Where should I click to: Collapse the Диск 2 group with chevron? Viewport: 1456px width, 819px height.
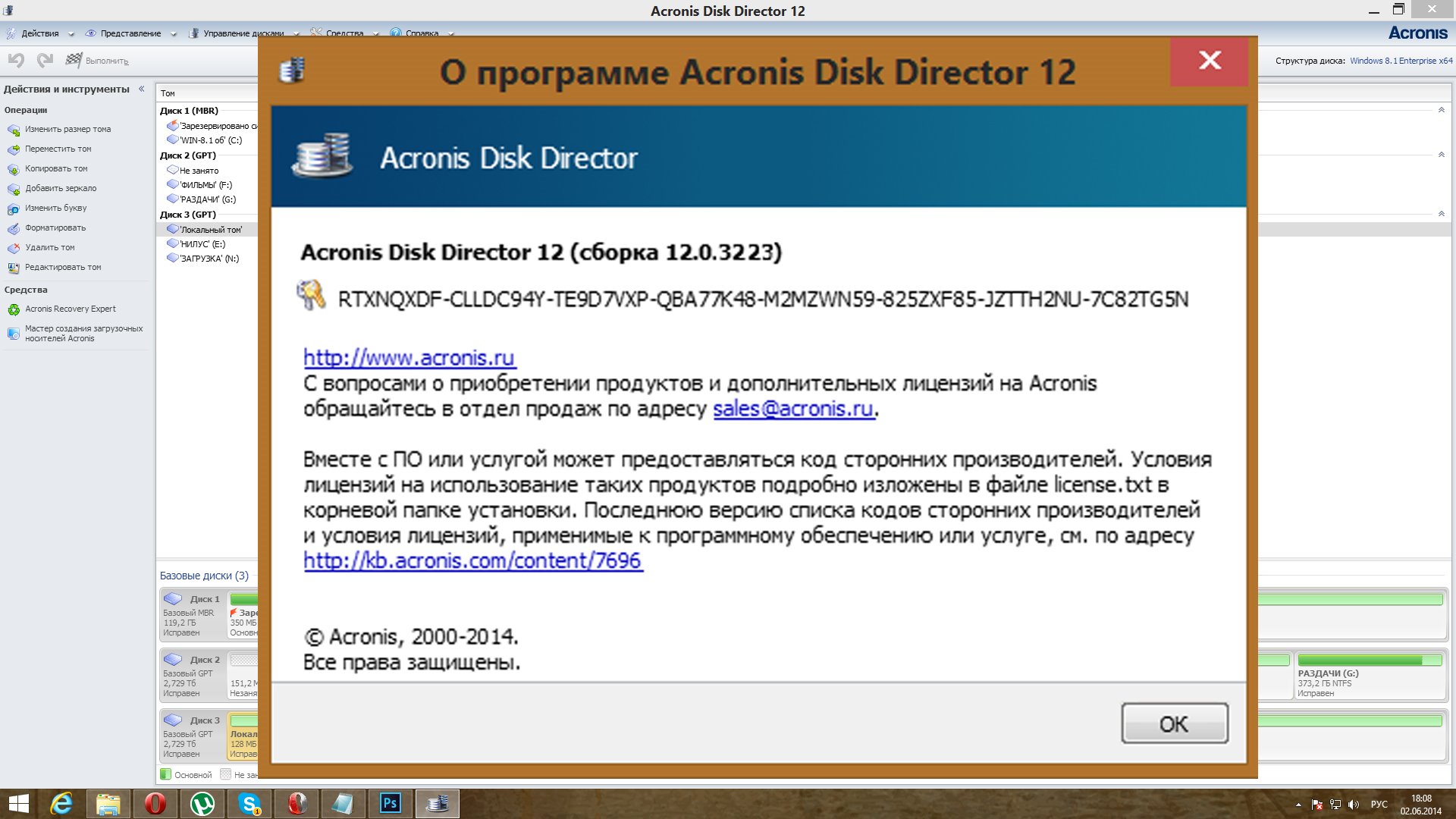1441,155
